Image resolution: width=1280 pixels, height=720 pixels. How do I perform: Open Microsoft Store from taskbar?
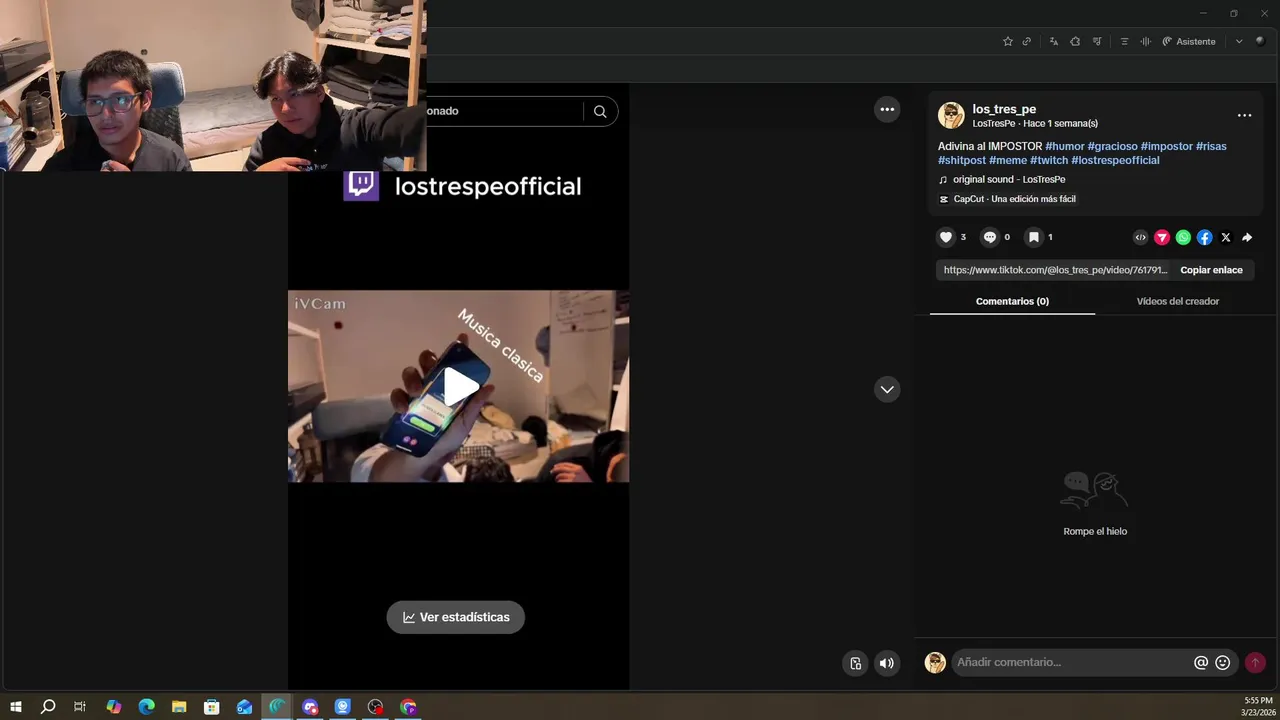click(x=212, y=707)
